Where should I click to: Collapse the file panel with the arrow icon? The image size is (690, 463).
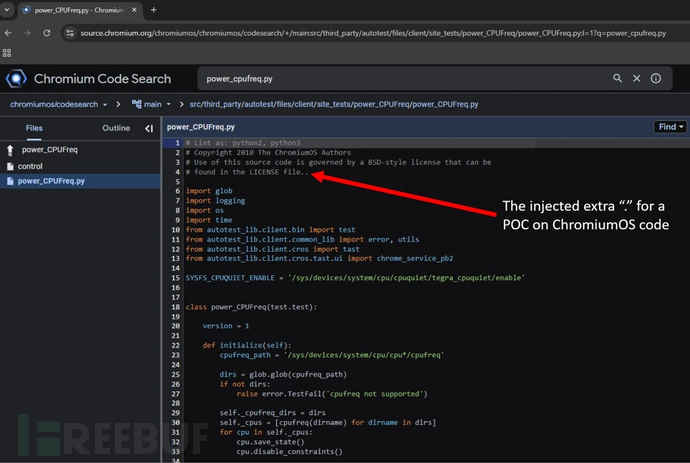tap(149, 129)
